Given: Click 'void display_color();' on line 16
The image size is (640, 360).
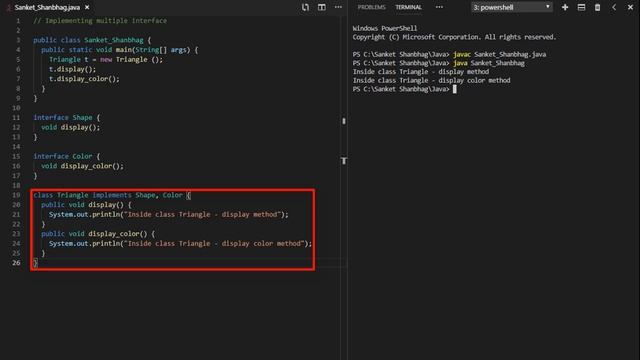Looking at the screenshot, I should click(x=82, y=166).
